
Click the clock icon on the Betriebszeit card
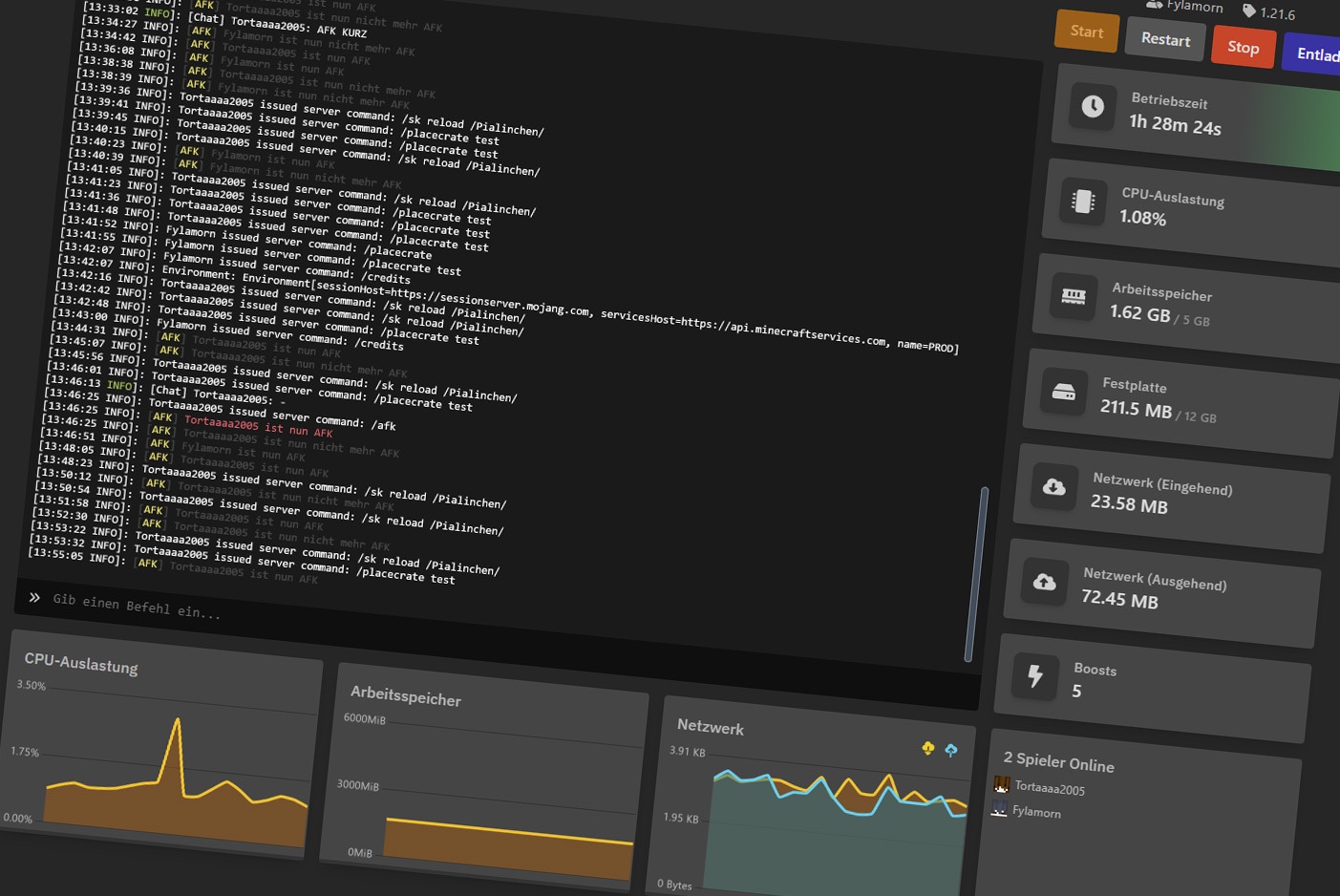(x=1094, y=106)
